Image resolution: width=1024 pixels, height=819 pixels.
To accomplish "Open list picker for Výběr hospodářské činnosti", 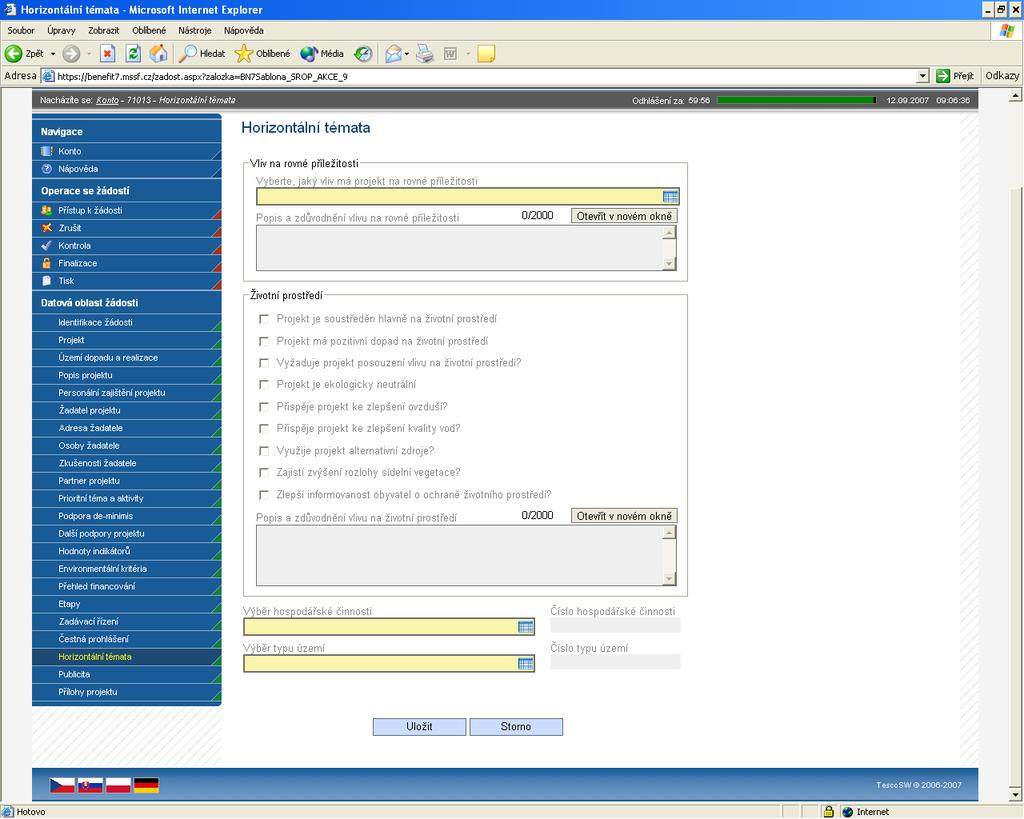I will coord(526,627).
